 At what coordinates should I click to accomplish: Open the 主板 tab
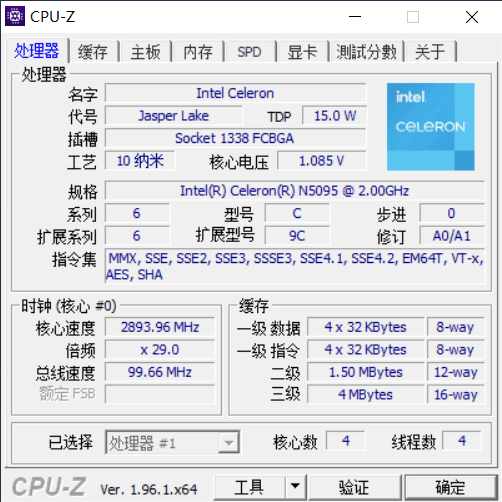pyautogui.click(x=146, y=52)
